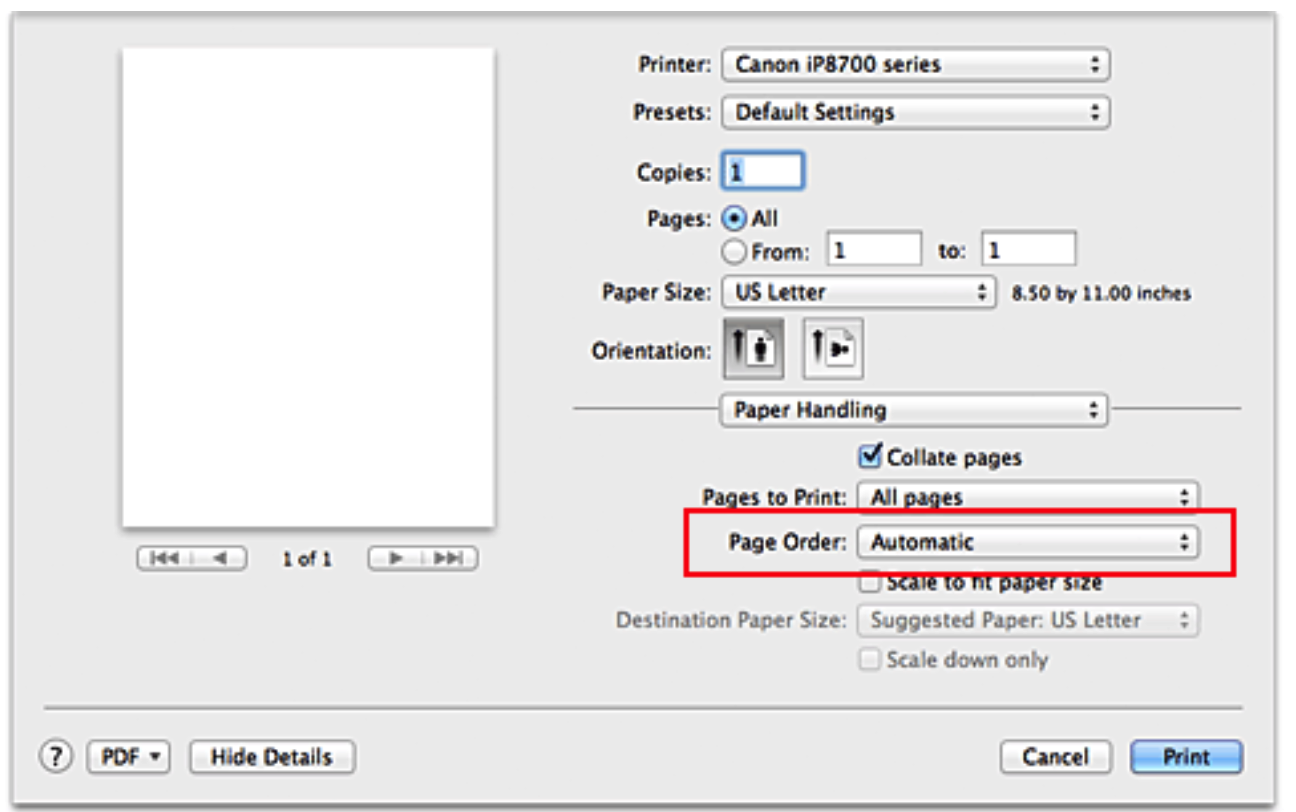Image resolution: width=1296 pixels, height=812 pixels.
Task: Open the Printer dropdown Canon iP8700 series
Action: (x=916, y=65)
